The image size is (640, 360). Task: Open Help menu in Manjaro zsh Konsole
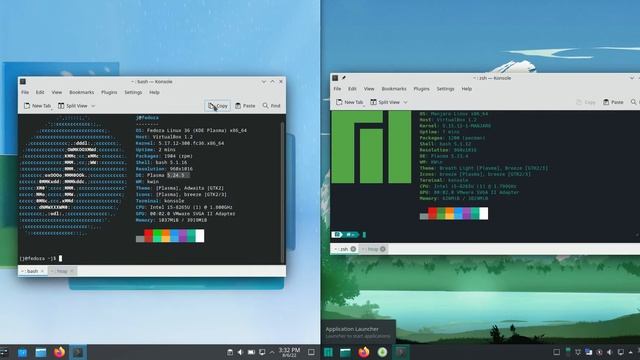pos(467,89)
